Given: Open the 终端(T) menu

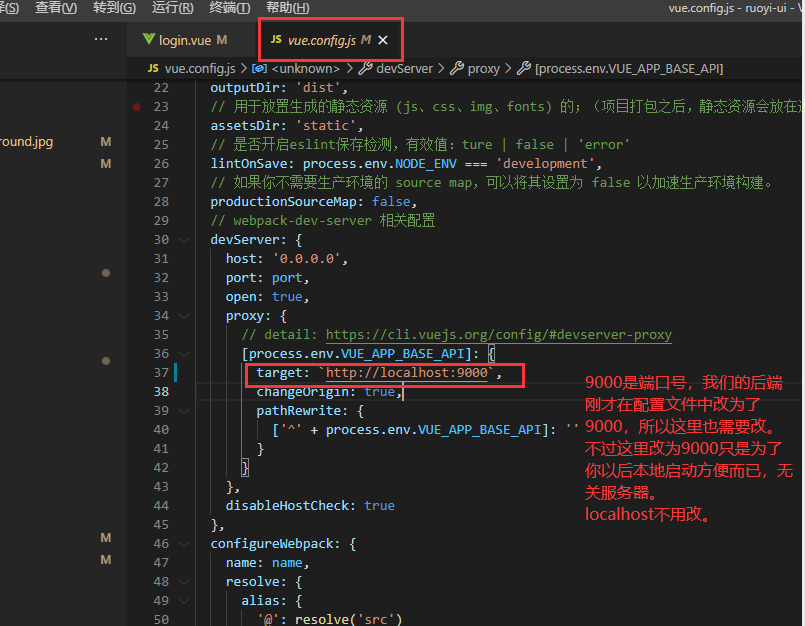Looking at the screenshot, I should (x=229, y=8).
